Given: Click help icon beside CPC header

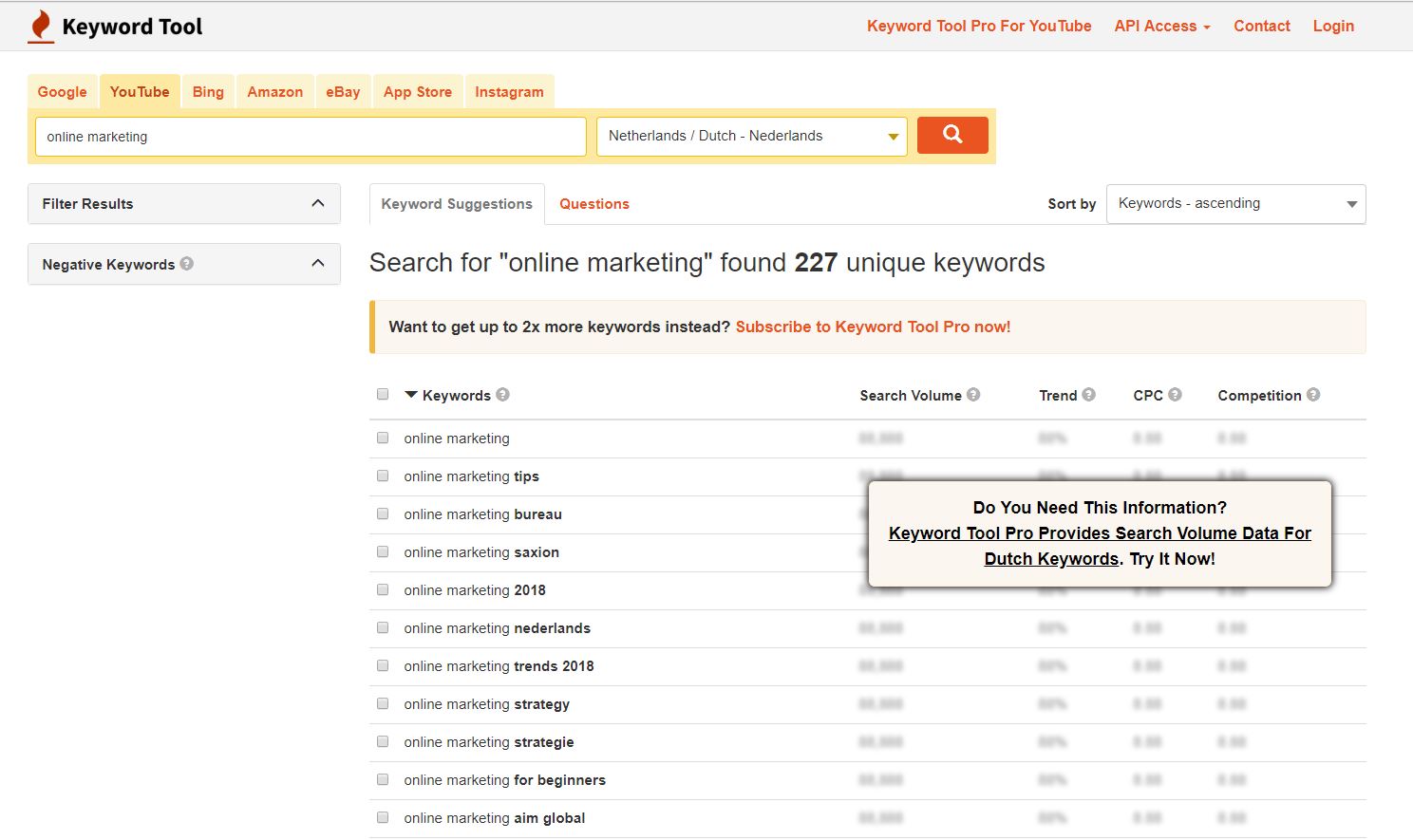Looking at the screenshot, I should pyautogui.click(x=1175, y=395).
